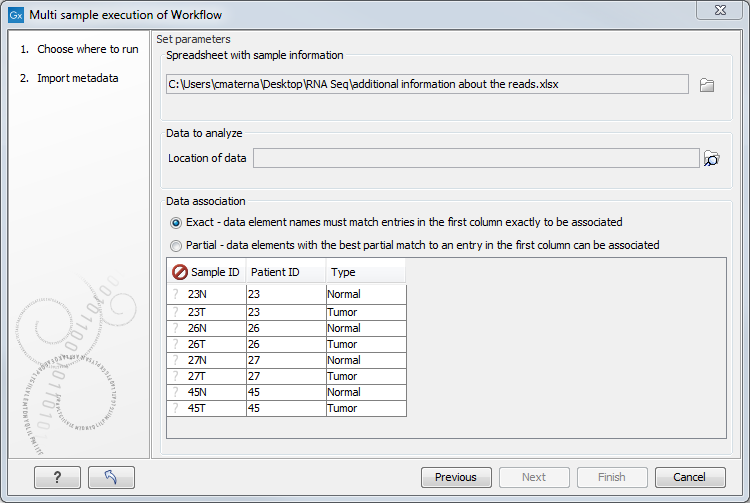Click the spreadsheet file path field

pyautogui.click(x=427, y=84)
